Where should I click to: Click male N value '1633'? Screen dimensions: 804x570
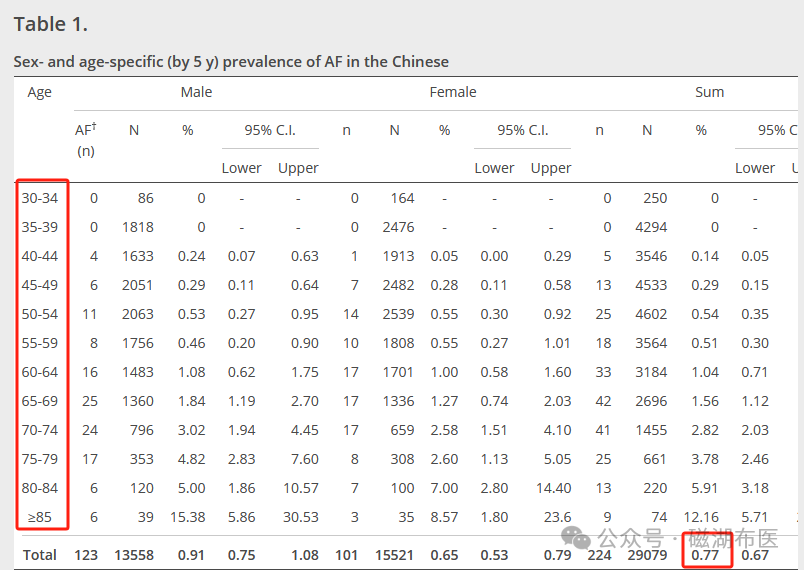coord(137,256)
